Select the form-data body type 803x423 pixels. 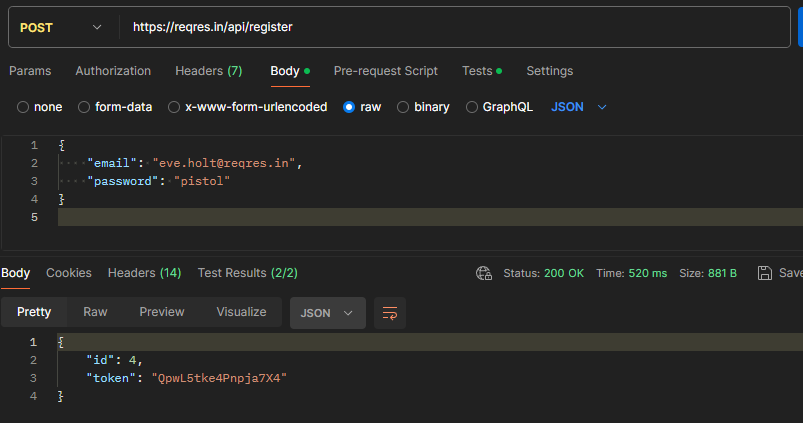pyautogui.click(x=115, y=107)
